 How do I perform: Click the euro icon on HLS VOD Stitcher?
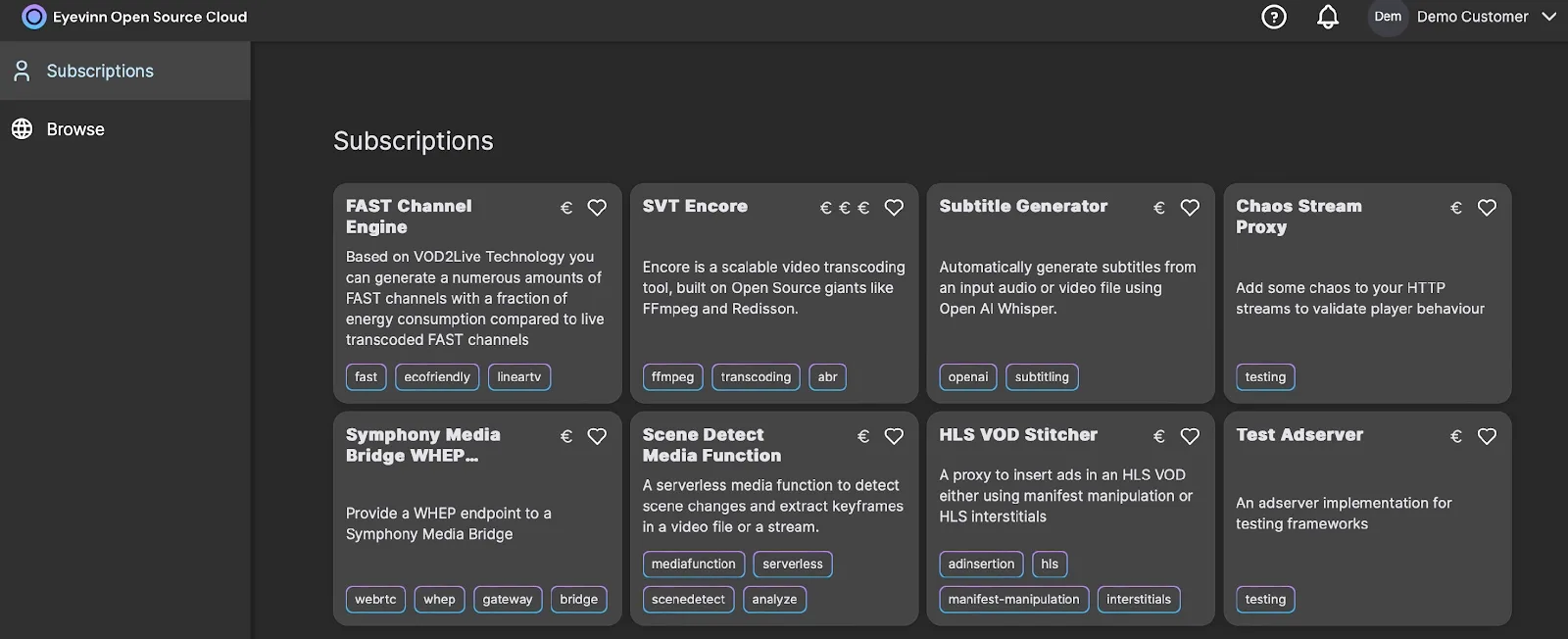(x=1159, y=436)
